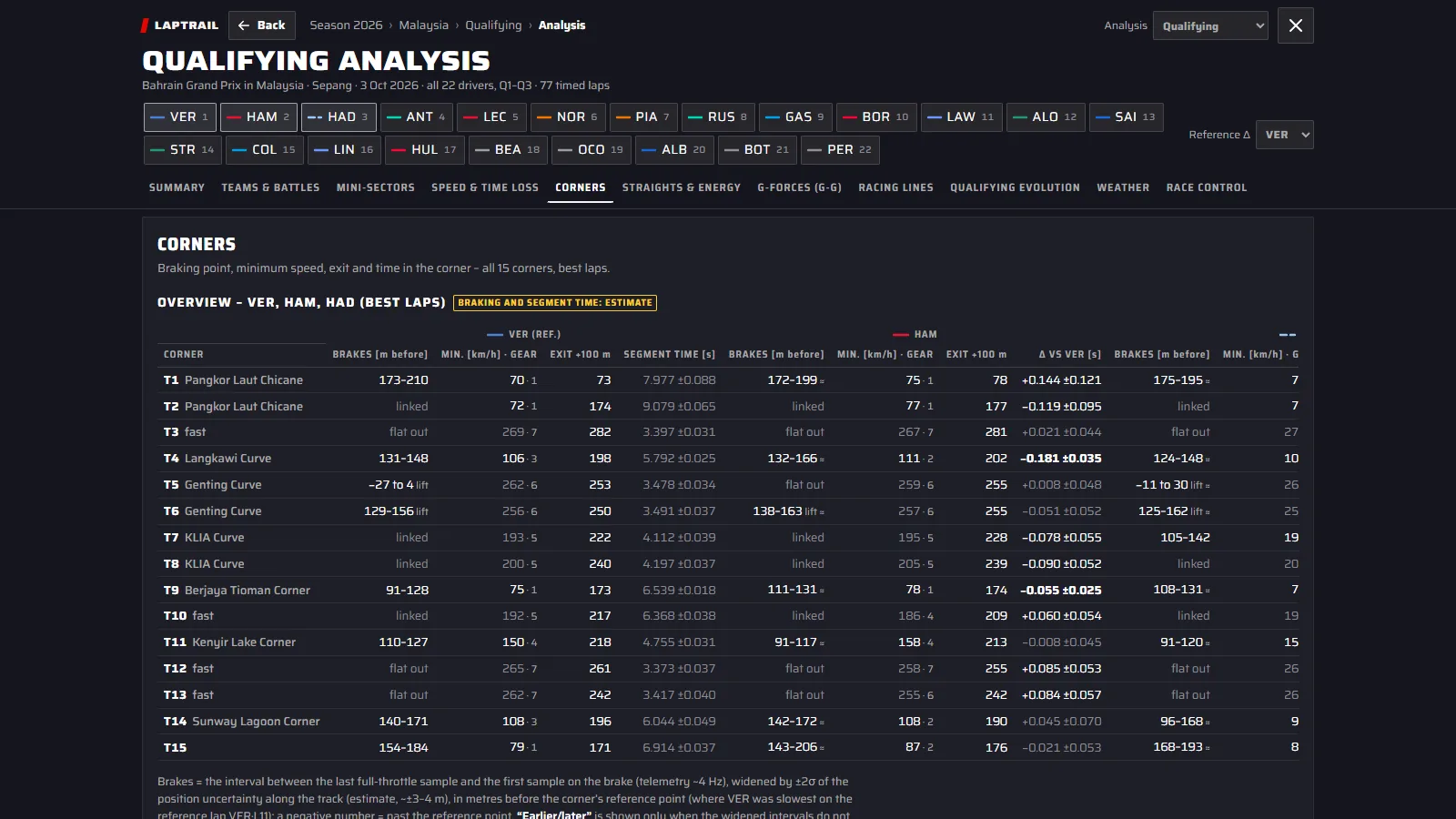Image resolution: width=1456 pixels, height=819 pixels.
Task: Enable STR driver chip
Action: click(183, 150)
